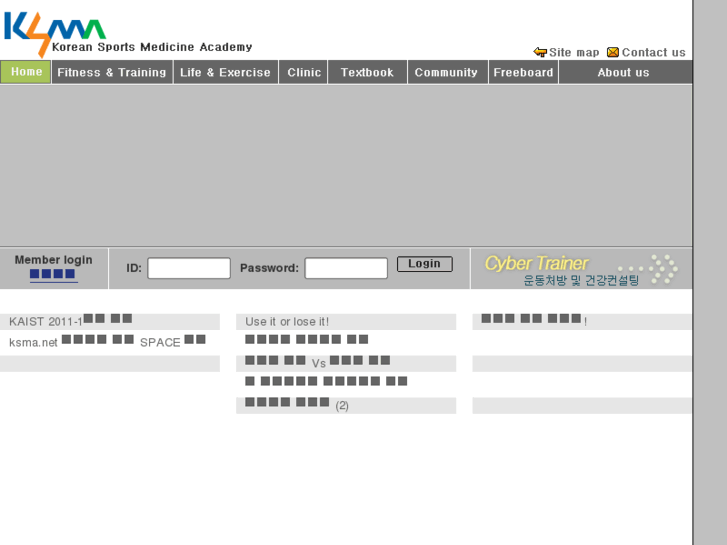Open the Textbook menu
The height and width of the screenshot is (545, 727).
point(367,72)
